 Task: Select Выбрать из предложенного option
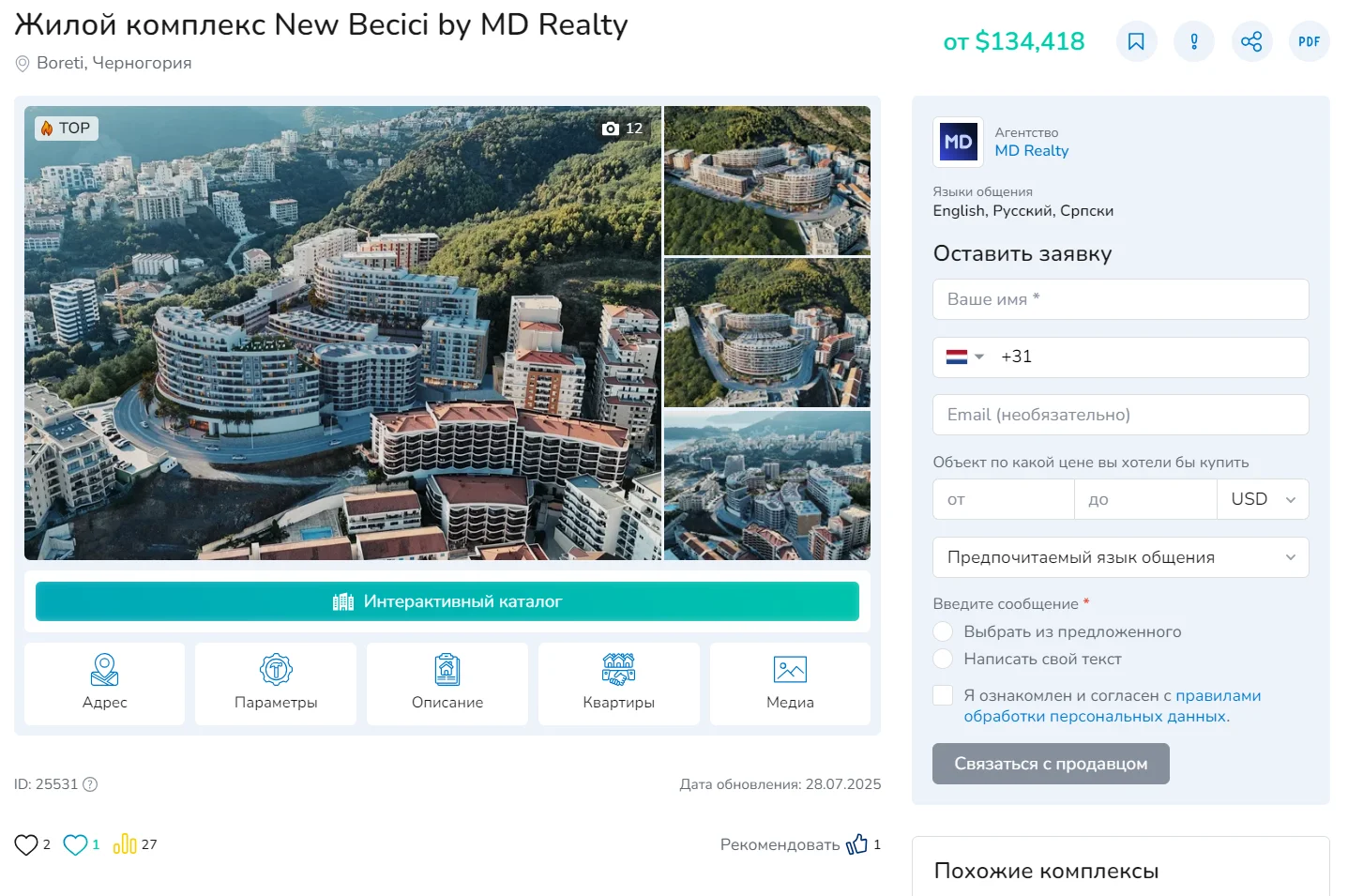[x=943, y=631]
